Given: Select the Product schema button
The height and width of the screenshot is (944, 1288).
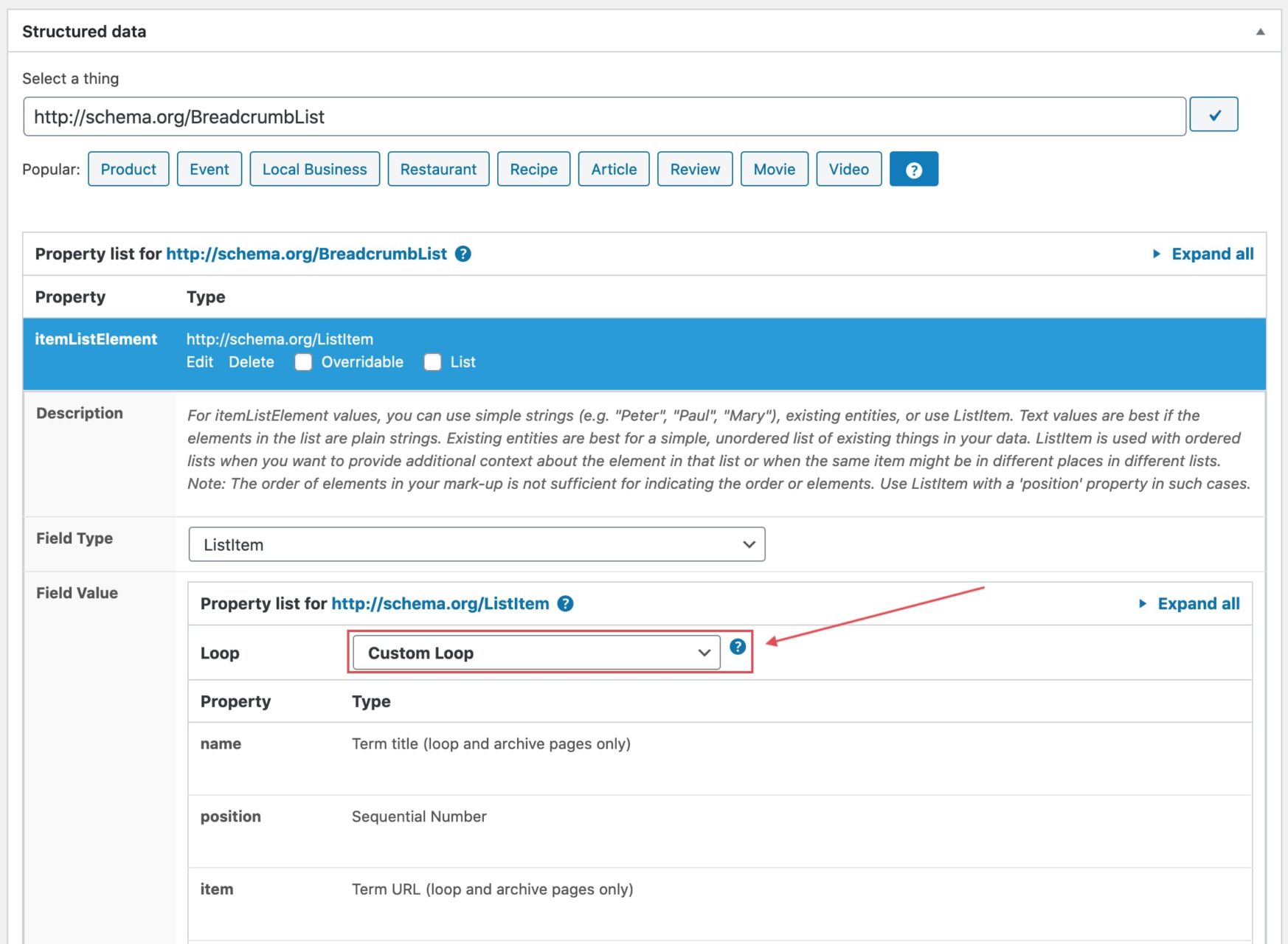Looking at the screenshot, I should pos(128,169).
